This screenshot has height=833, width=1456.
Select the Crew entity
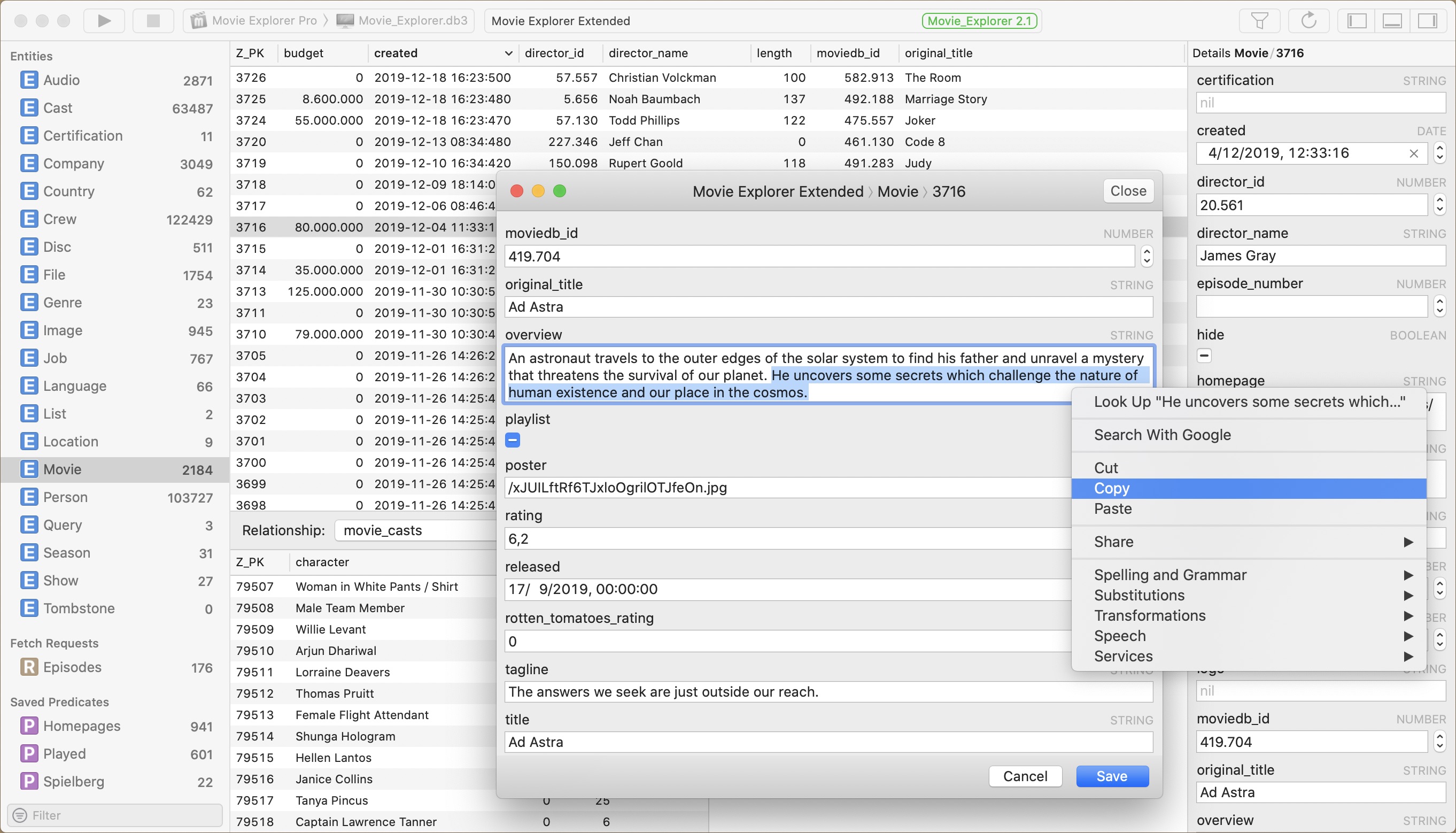pyautogui.click(x=116, y=219)
